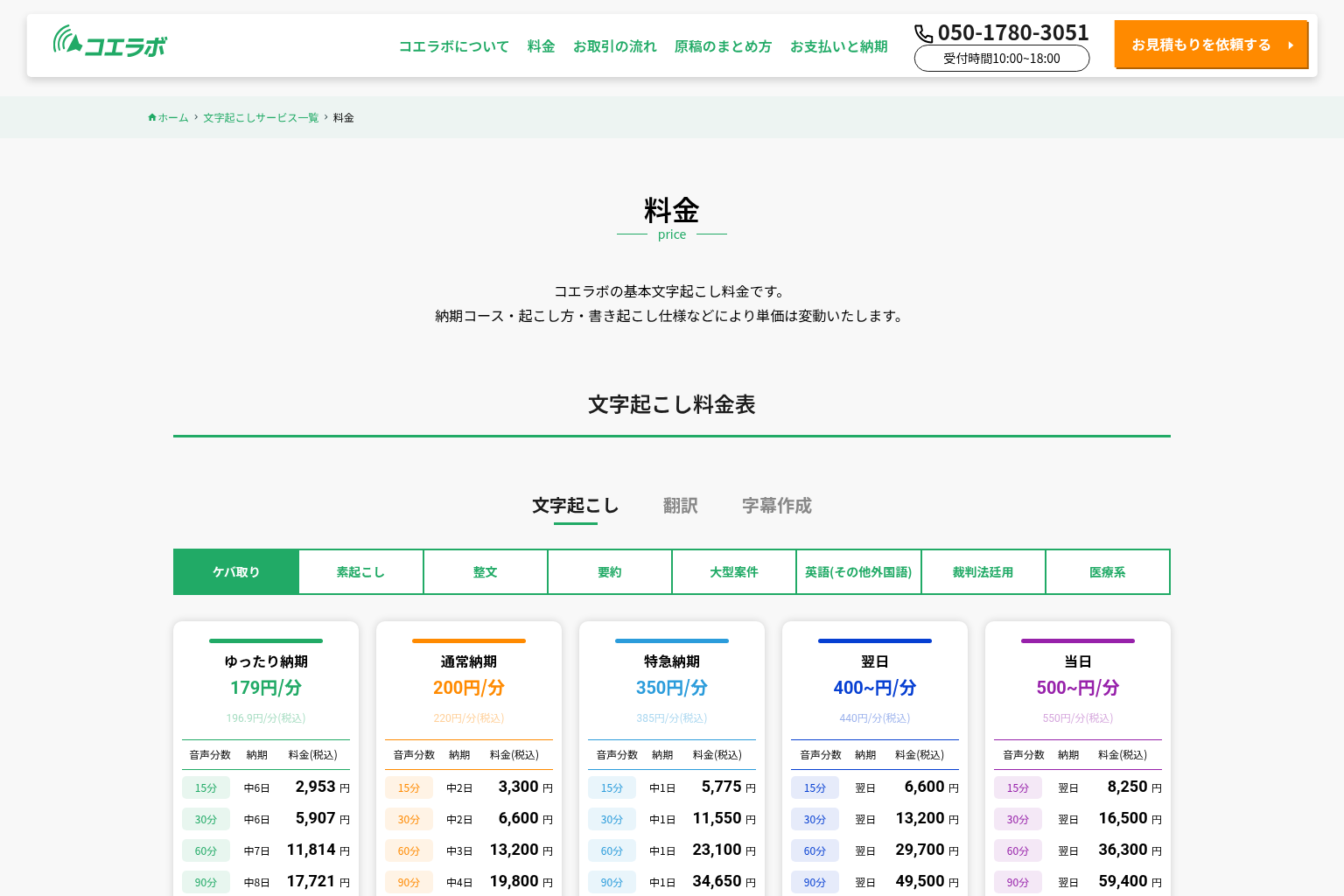Select the 文字起こし tab
Image resolution: width=1344 pixels, height=896 pixels.
point(576,506)
